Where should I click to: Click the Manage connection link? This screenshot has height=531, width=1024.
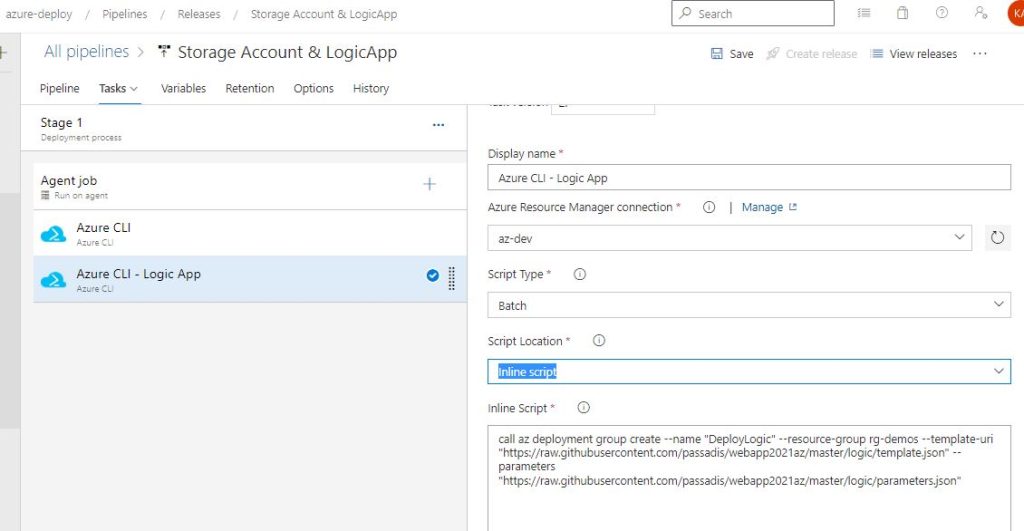click(x=762, y=207)
